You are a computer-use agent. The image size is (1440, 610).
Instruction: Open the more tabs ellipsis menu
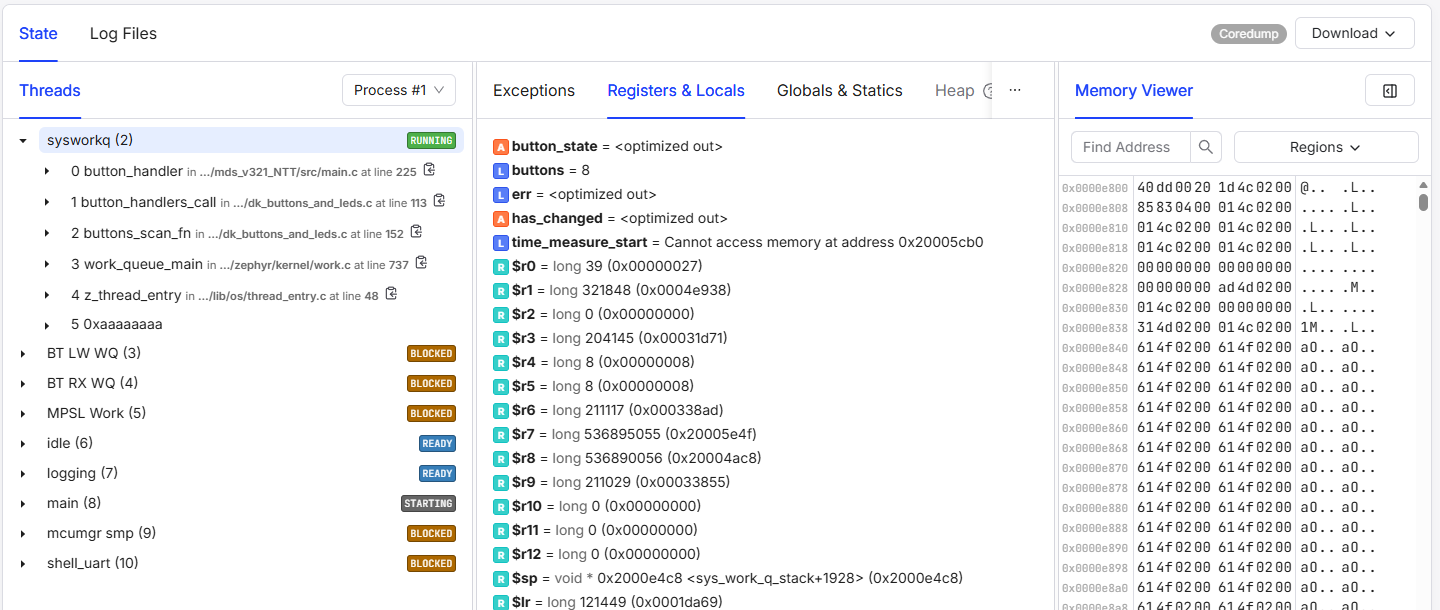click(1015, 90)
